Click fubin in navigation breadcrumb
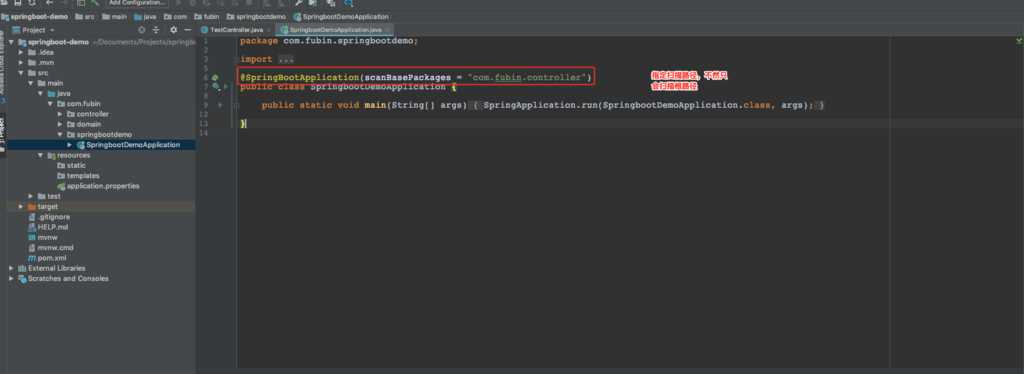Viewport: 1024px width, 374px height. coord(206,16)
